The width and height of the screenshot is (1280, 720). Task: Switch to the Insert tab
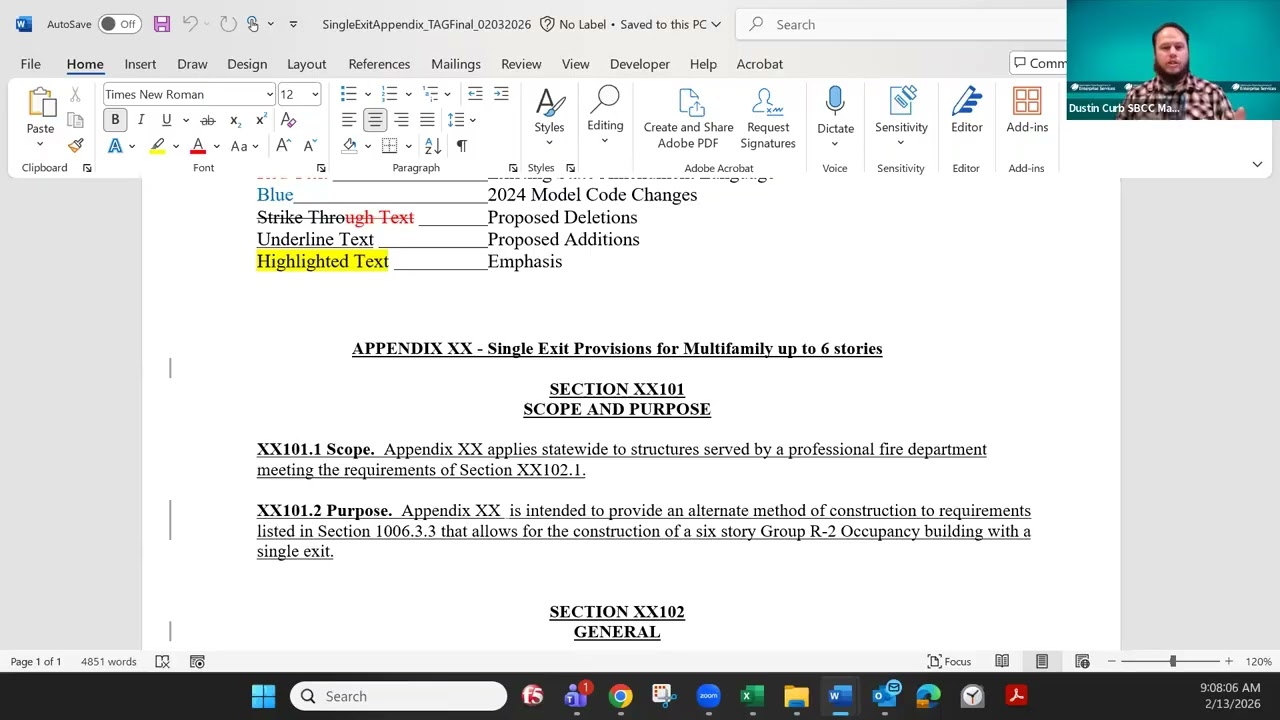(x=140, y=64)
